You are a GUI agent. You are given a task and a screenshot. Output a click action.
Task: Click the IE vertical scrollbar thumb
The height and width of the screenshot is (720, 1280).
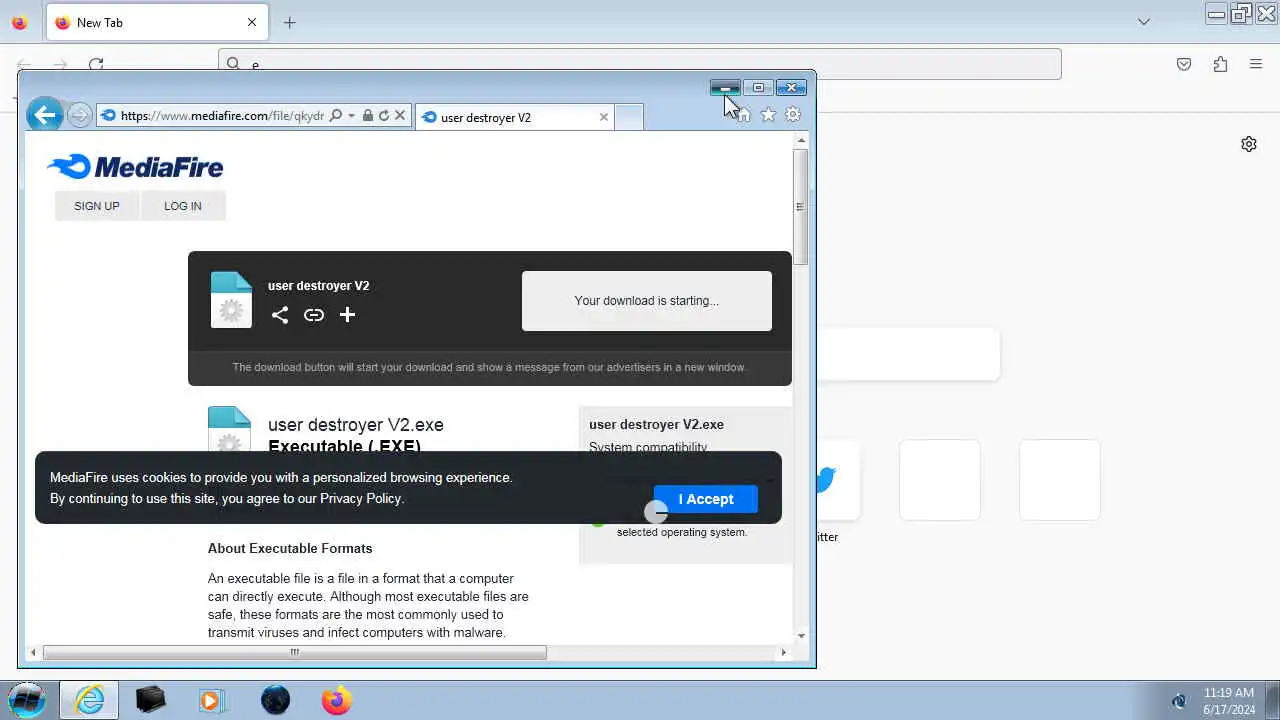click(800, 207)
